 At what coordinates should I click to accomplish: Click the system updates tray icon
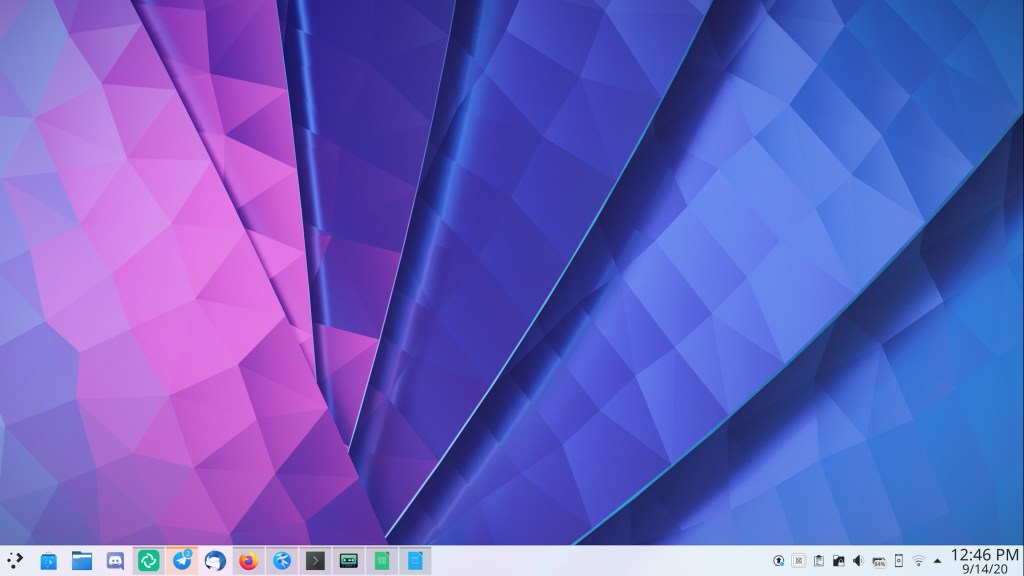(x=778, y=561)
